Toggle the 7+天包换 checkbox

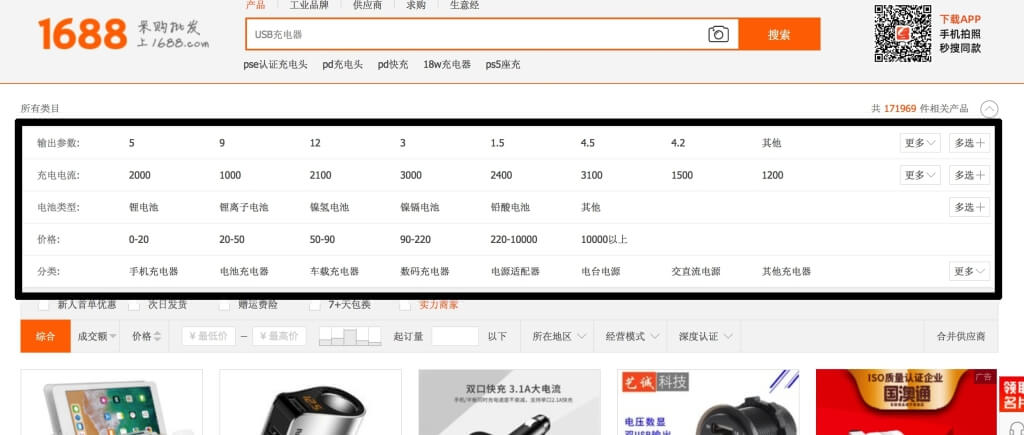314,305
